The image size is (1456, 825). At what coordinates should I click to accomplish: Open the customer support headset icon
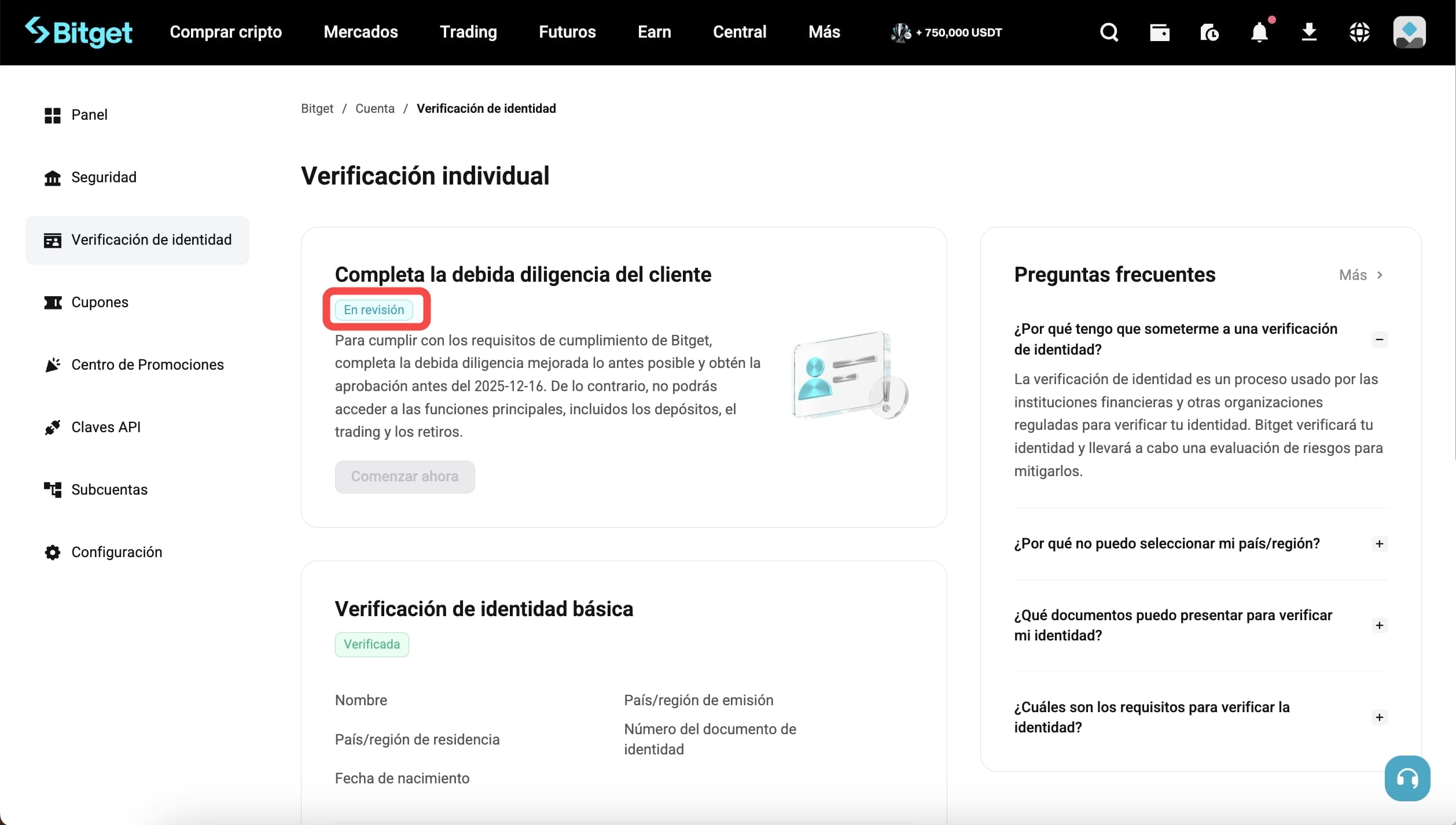click(x=1407, y=778)
